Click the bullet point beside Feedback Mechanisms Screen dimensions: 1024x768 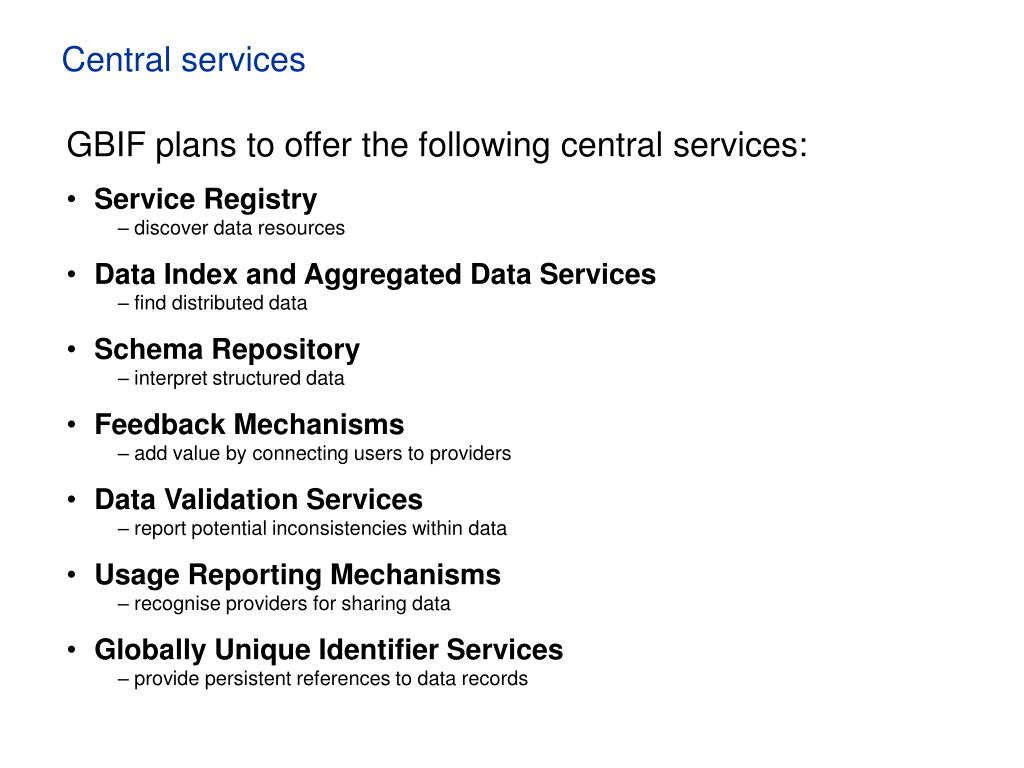tap(72, 424)
